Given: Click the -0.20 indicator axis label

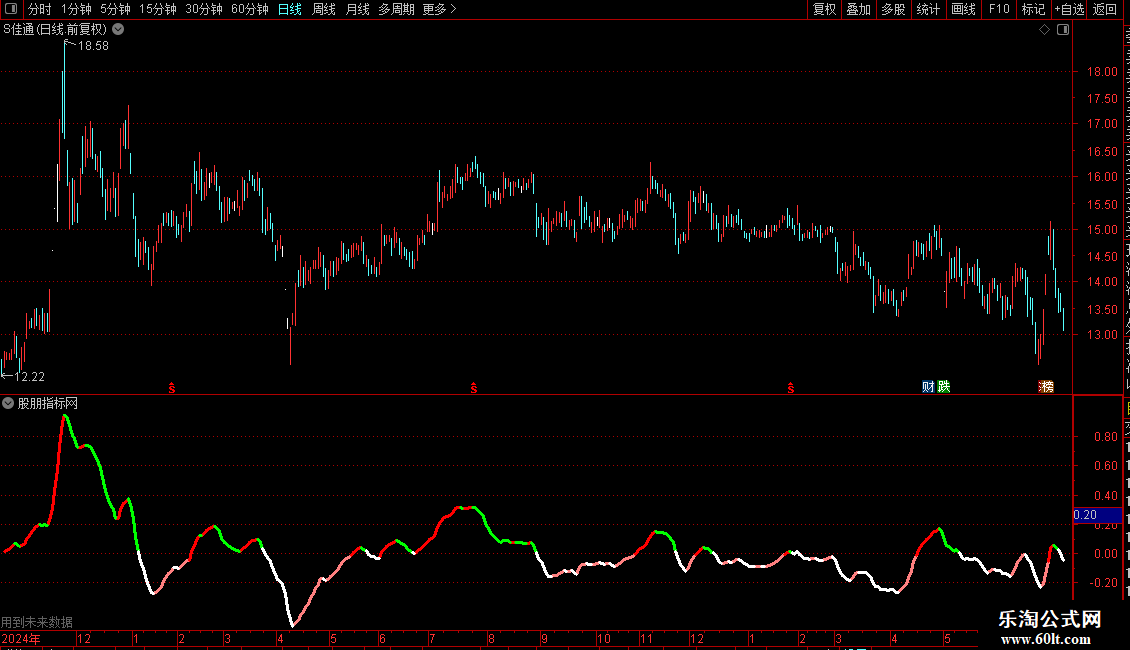Looking at the screenshot, I should click(x=1103, y=583).
